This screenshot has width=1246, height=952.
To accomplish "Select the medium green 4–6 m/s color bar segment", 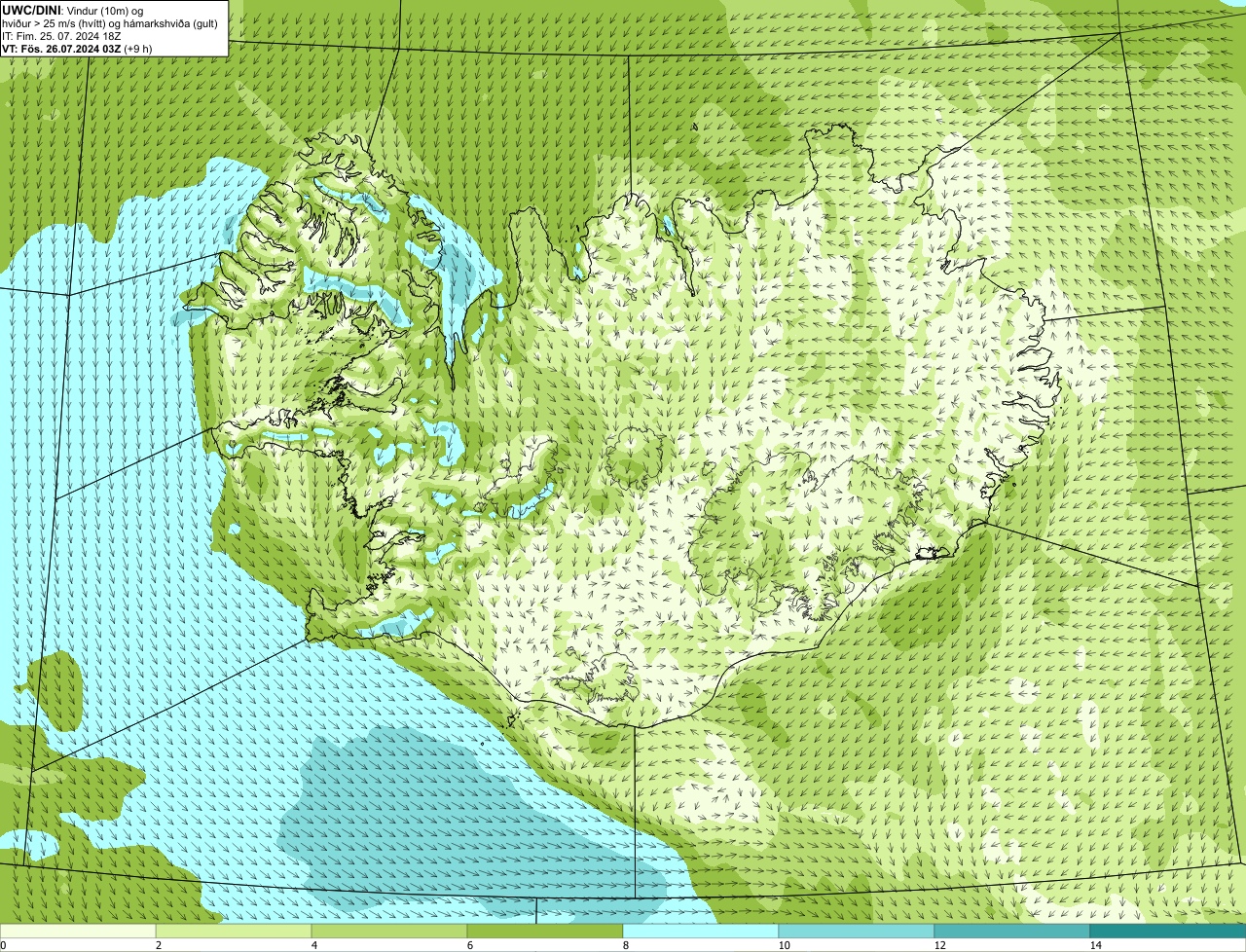I will coord(389,932).
